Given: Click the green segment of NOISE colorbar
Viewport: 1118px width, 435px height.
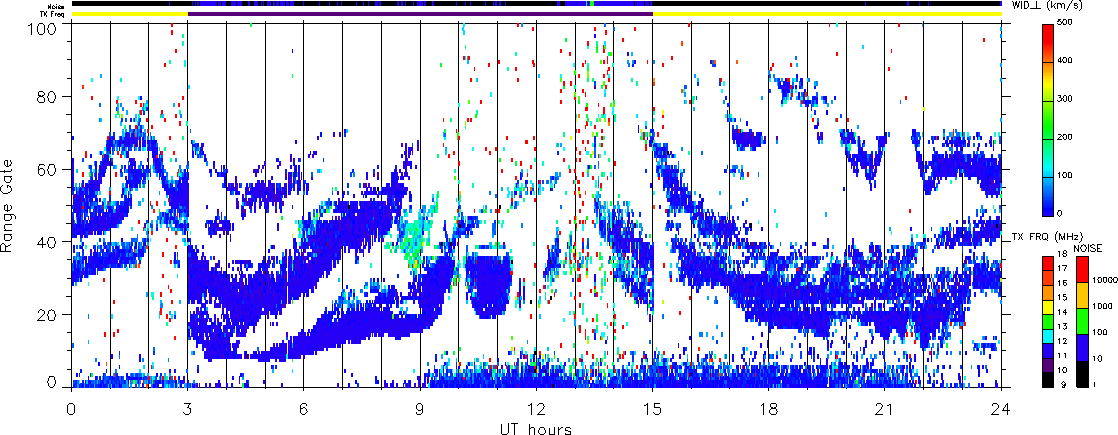Looking at the screenshot, I should coord(1082,322).
